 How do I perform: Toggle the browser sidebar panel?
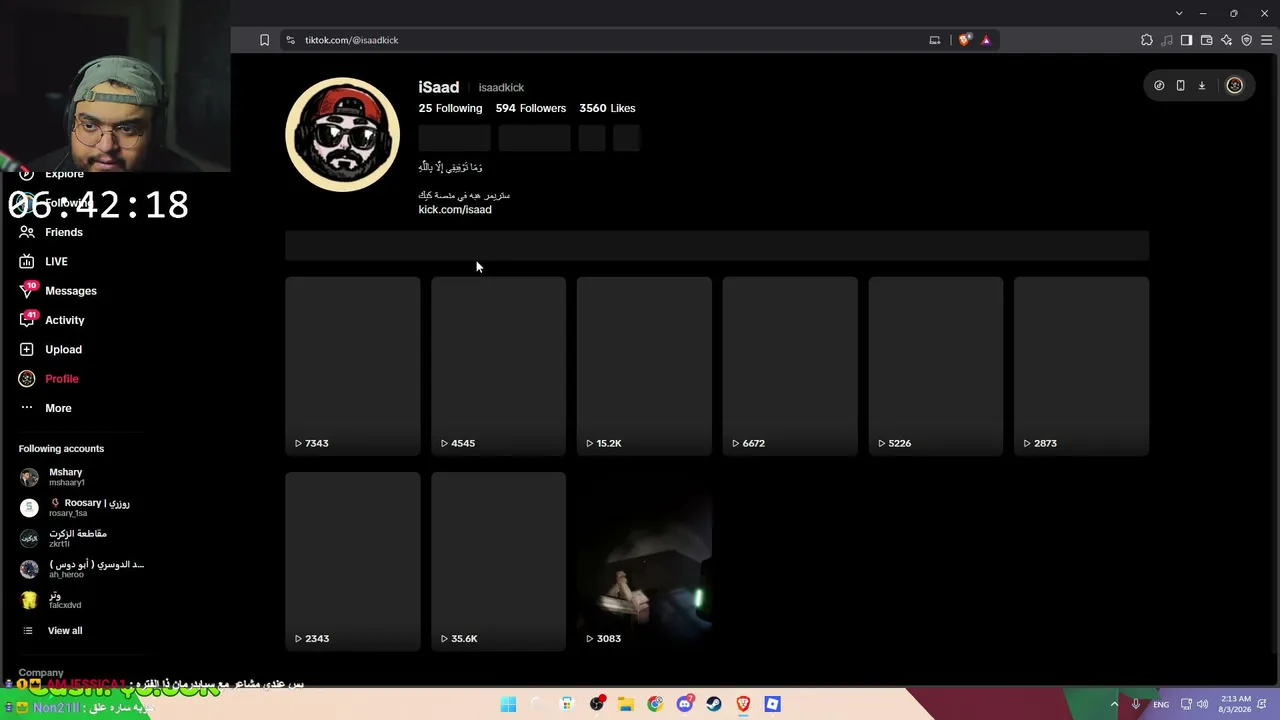1186,40
